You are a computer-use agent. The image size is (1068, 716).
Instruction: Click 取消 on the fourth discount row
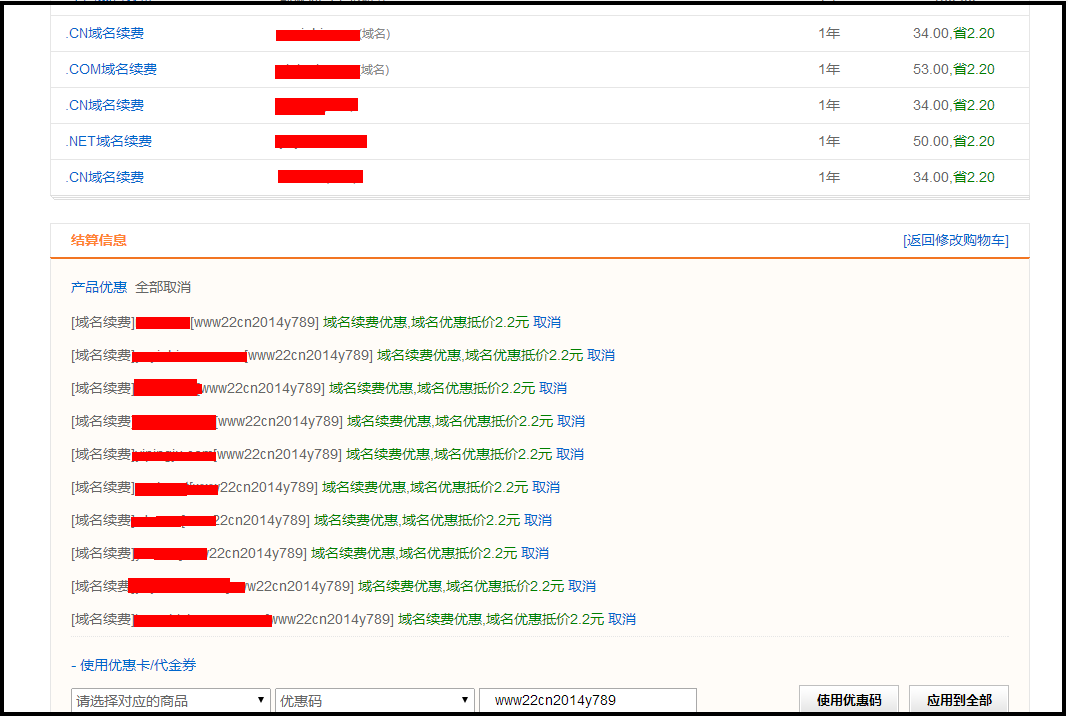(571, 421)
